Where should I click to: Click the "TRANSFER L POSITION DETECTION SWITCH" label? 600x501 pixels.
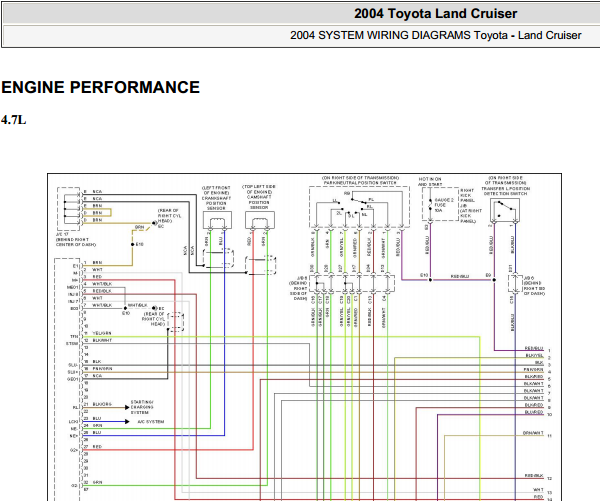505,191
